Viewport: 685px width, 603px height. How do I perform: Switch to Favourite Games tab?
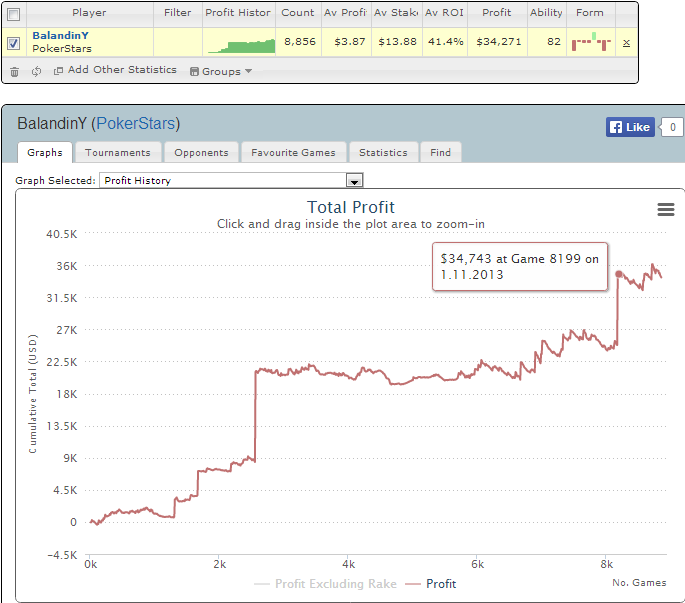(293, 152)
